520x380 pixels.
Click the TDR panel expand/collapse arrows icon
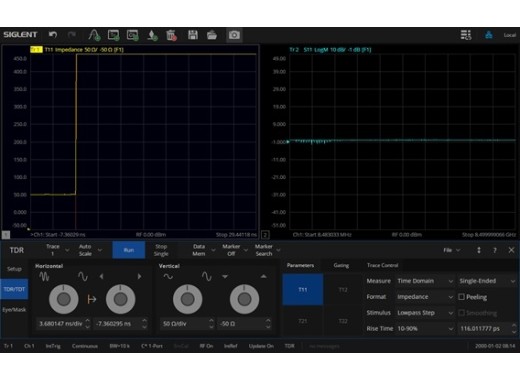(x=479, y=250)
